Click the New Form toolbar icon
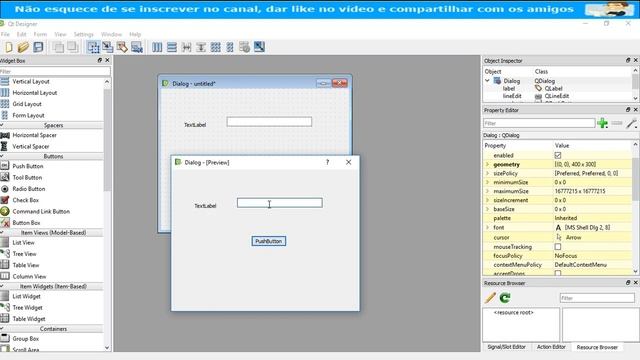Viewport: 640px width, 360px height. click(x=9, y=47)
